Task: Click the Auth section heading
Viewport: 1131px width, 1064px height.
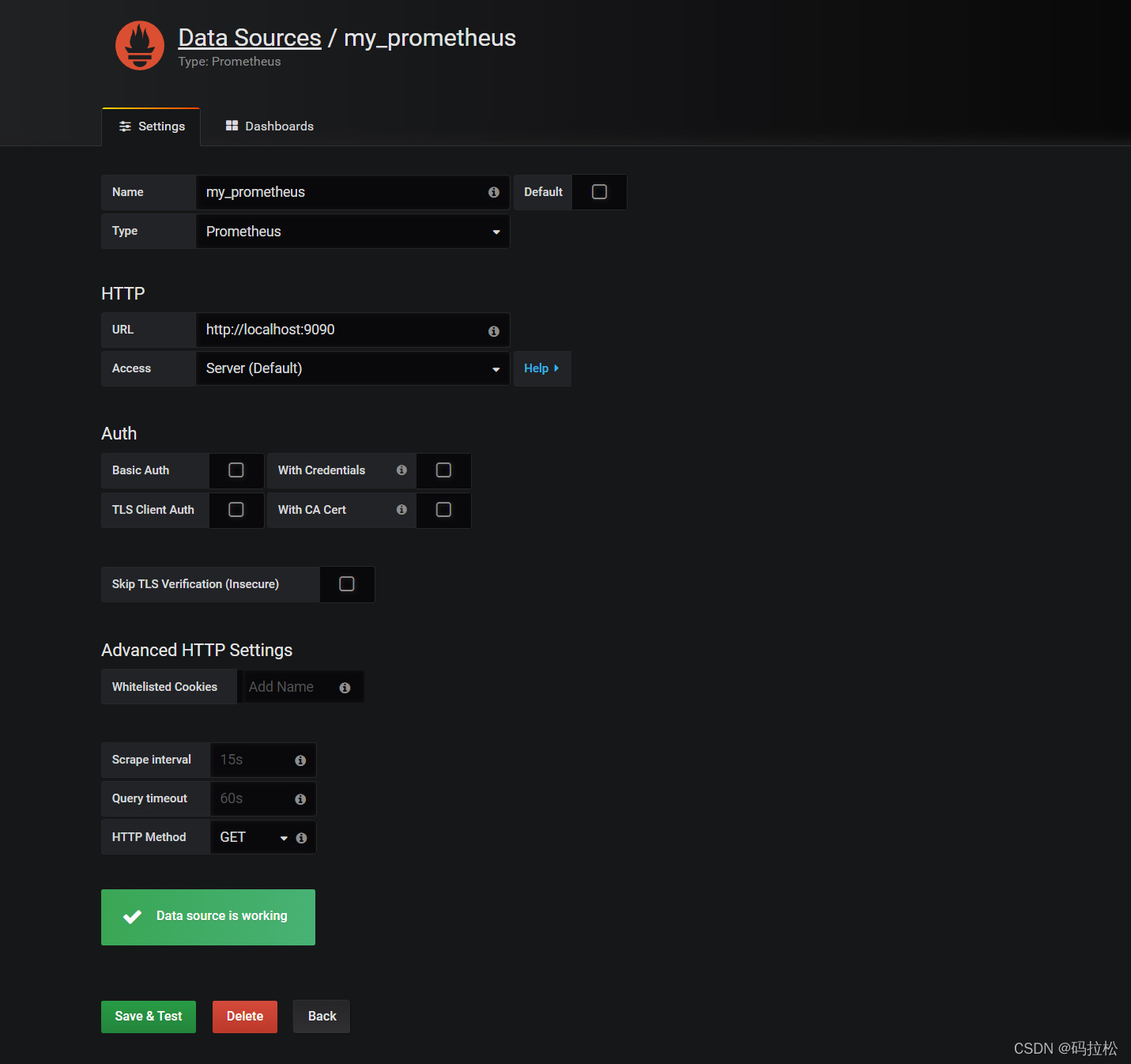Action: [119, 433]
